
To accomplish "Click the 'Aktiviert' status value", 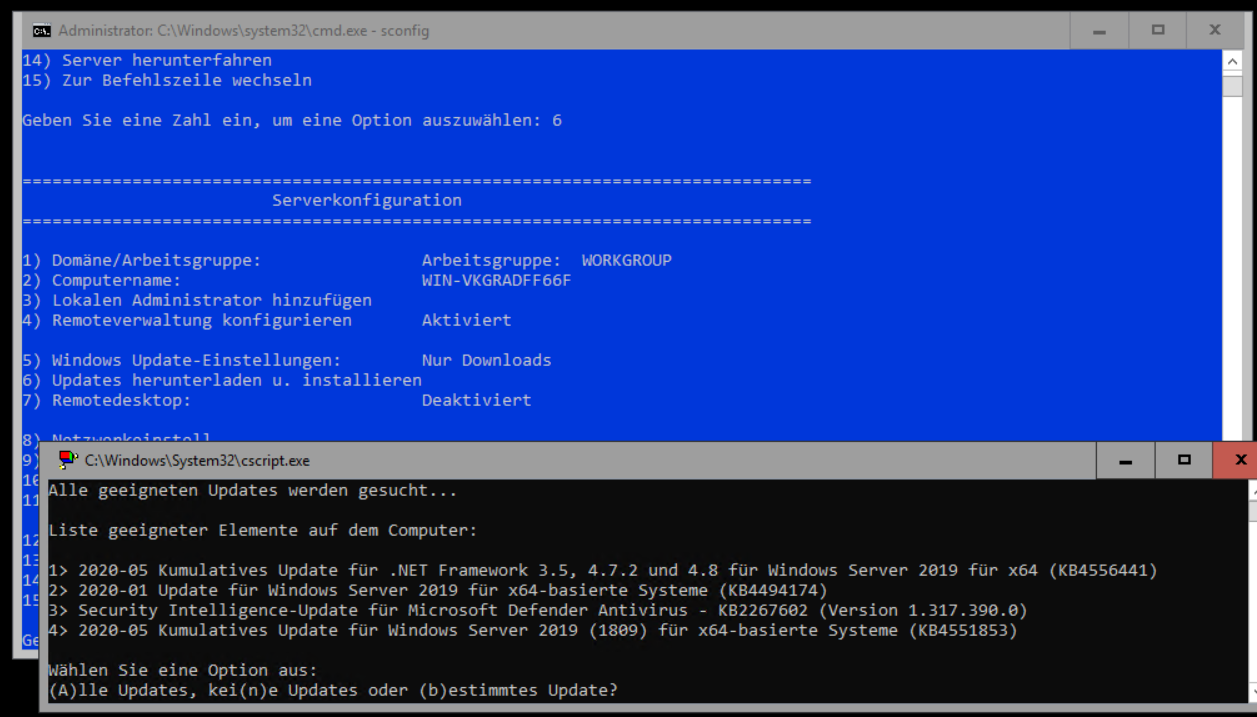I will click(467, 320).
